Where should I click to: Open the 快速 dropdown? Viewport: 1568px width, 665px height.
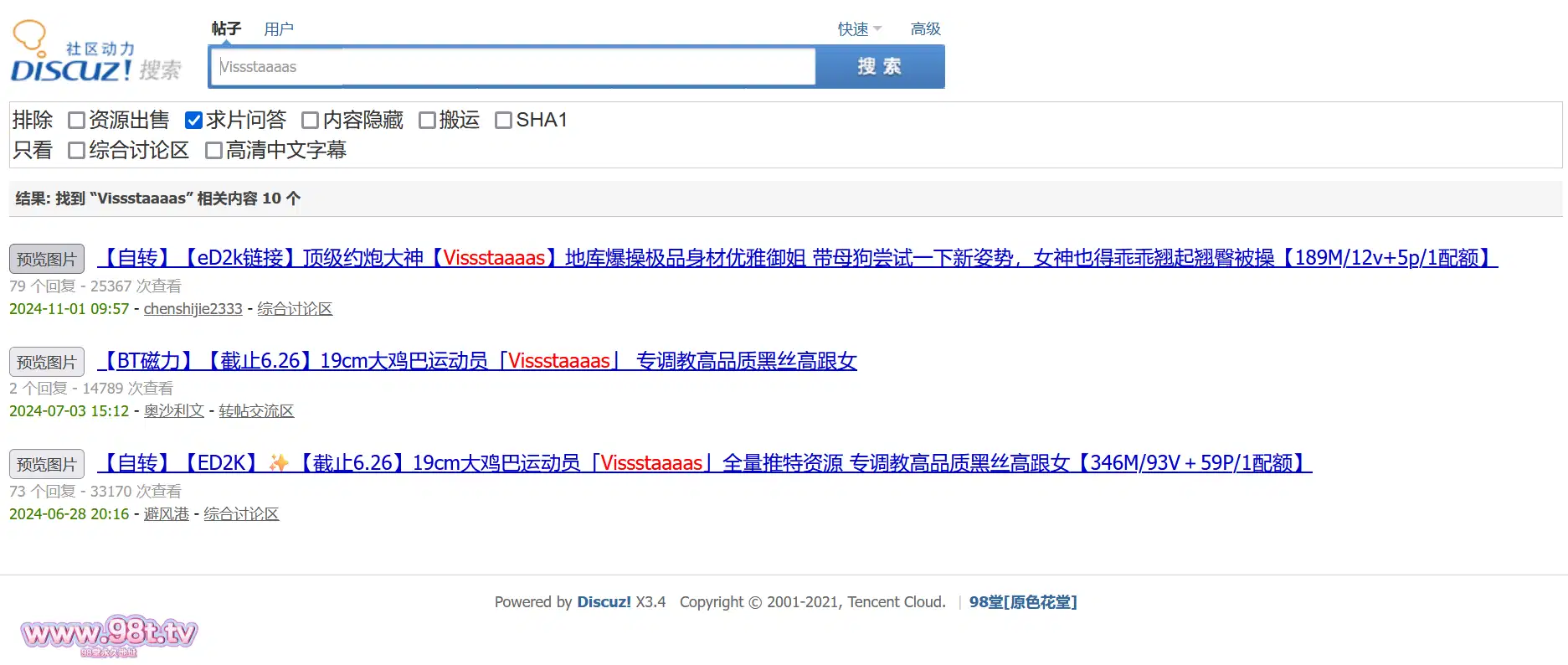tap(860, 29)
